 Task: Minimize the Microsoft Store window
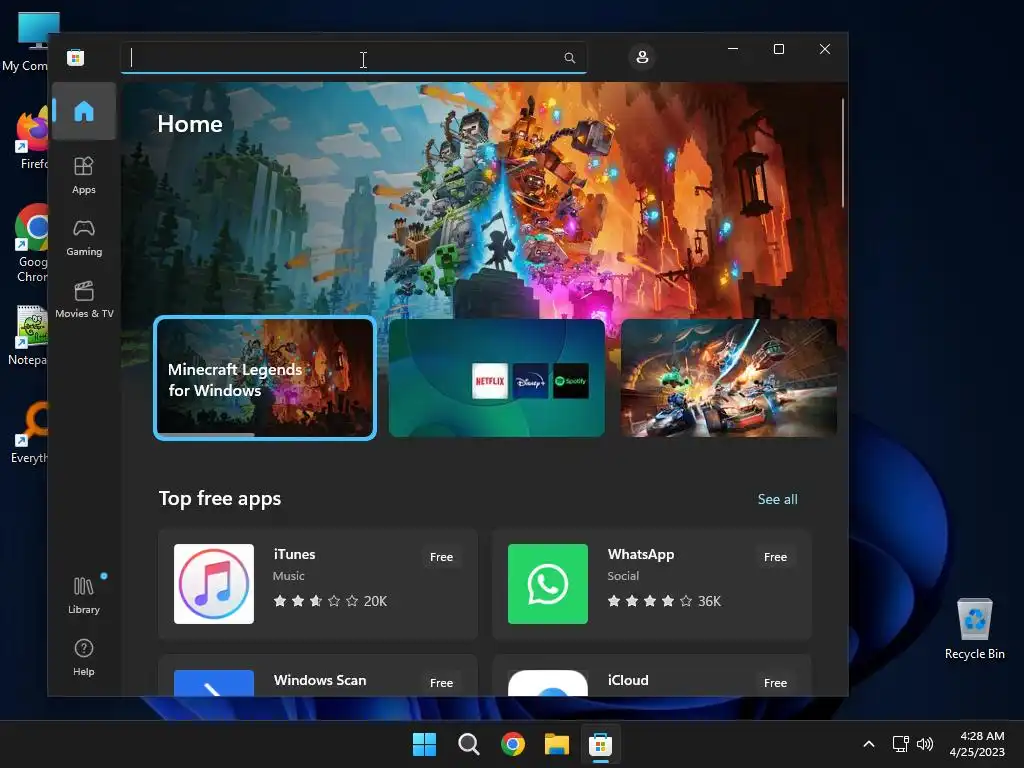pyautogui.click(x=733, y=49)
